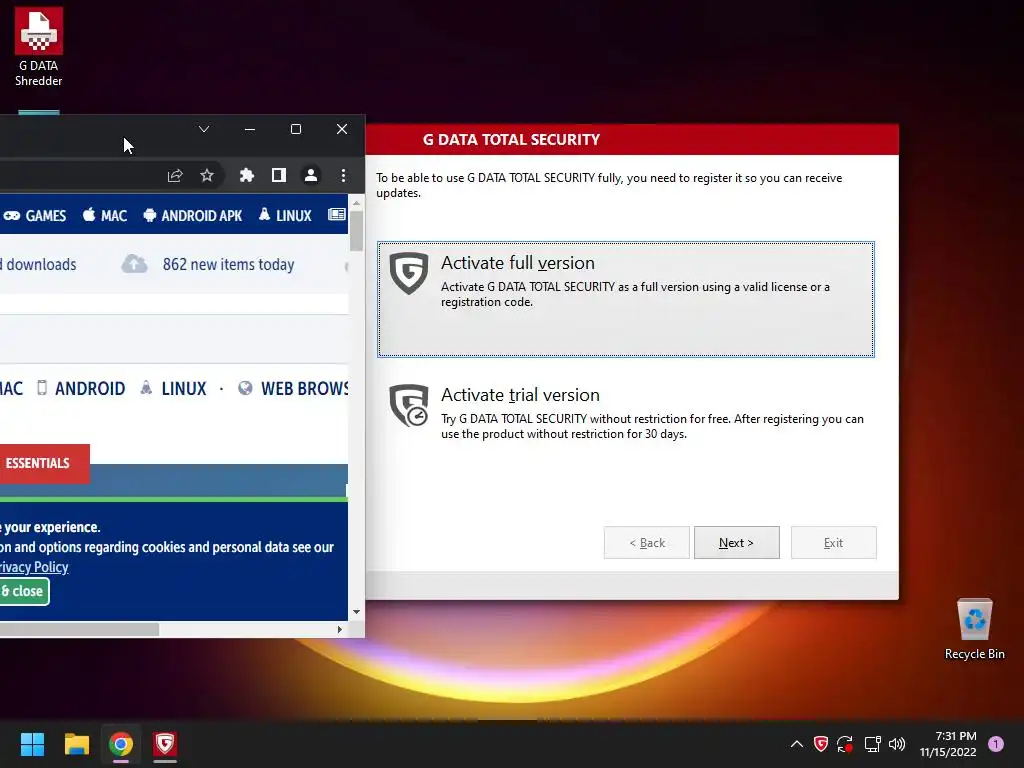
Task: Open the Privacy Policy link
Action: pyautogui.click(x=34, y=567)
